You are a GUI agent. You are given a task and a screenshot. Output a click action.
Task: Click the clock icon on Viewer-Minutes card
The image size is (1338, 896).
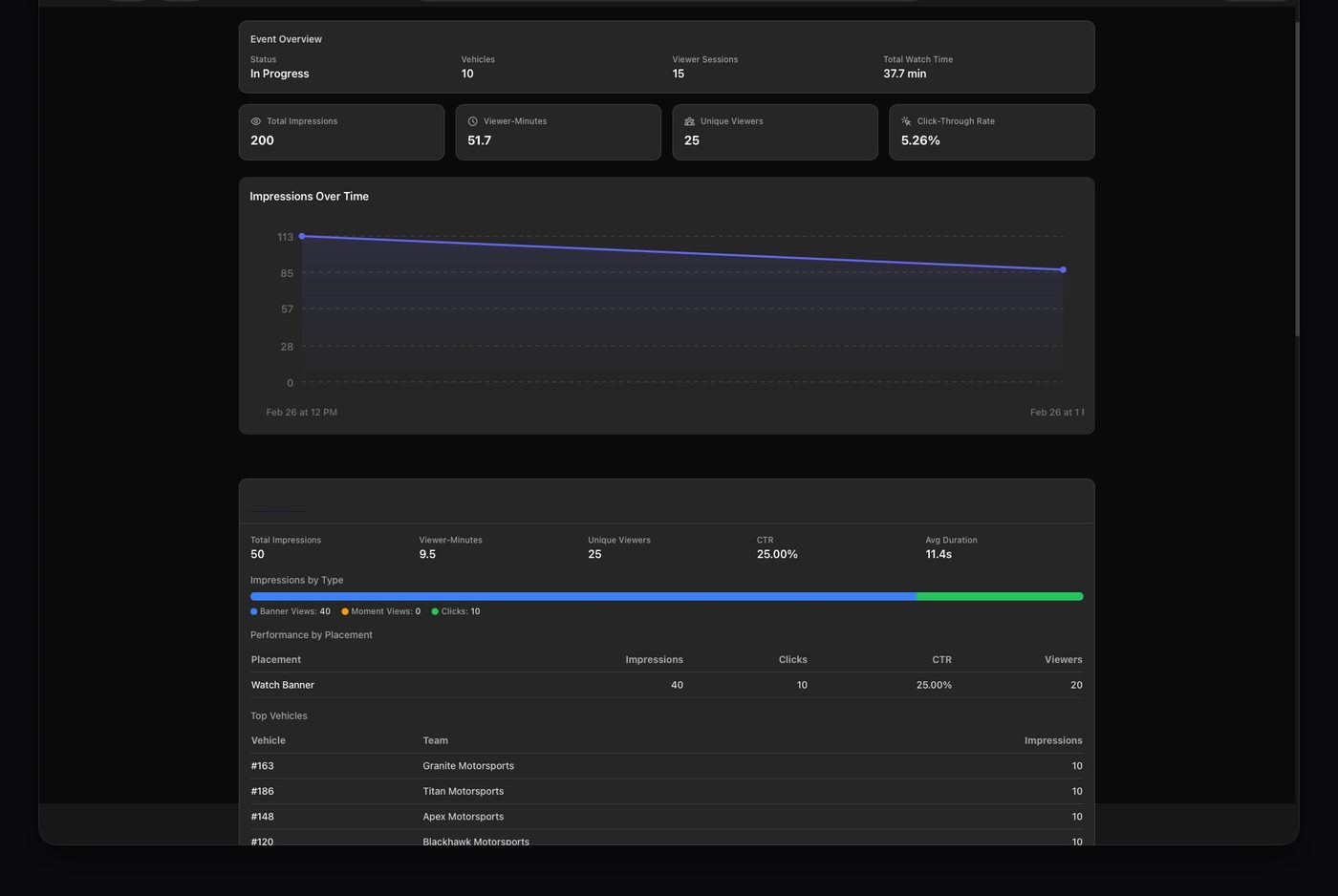coord(472,121)
